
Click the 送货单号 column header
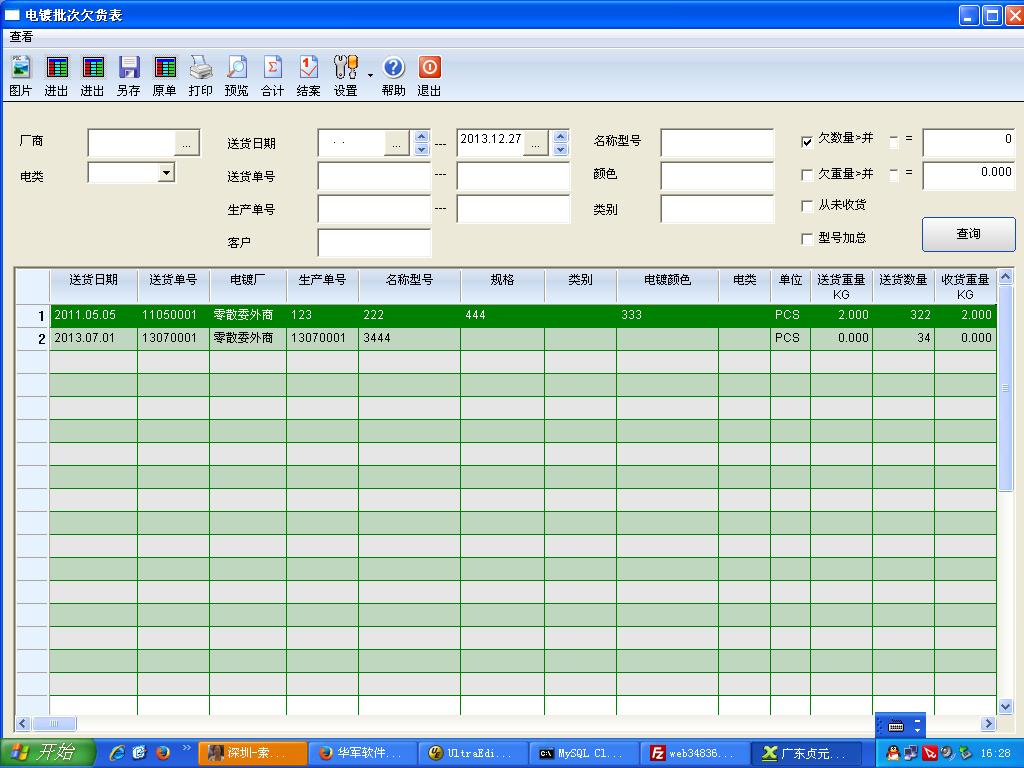coord(173,286)
